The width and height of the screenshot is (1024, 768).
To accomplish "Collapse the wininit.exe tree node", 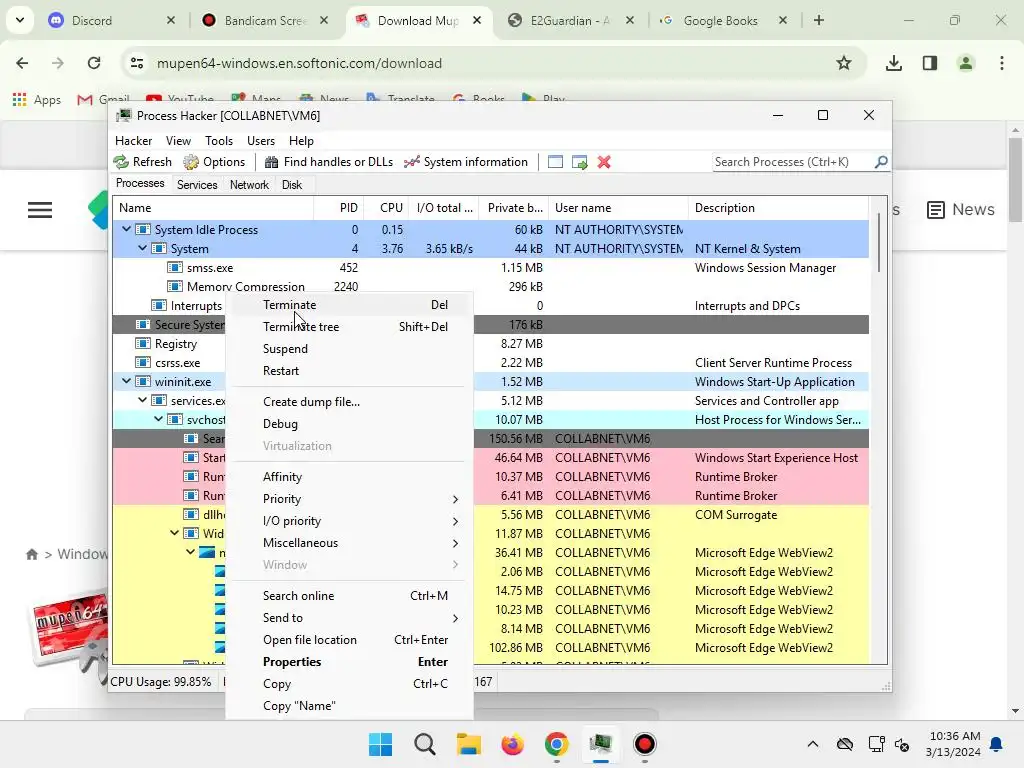I will point(127,381).
